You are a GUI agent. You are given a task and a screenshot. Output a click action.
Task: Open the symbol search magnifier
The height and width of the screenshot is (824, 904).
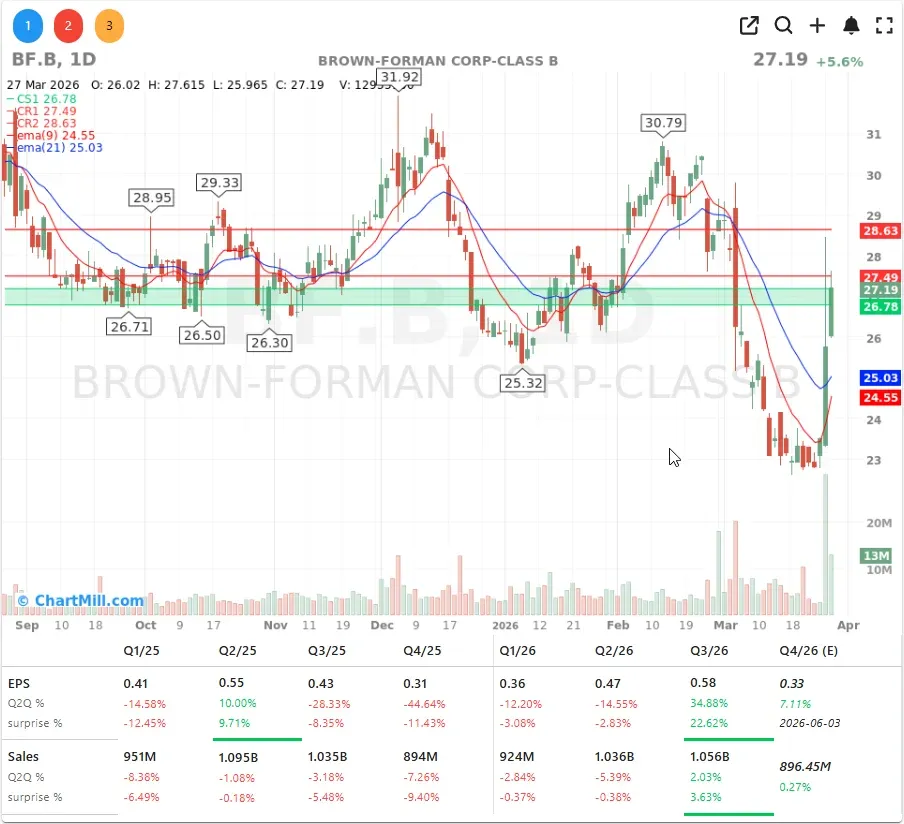(784, 25)
